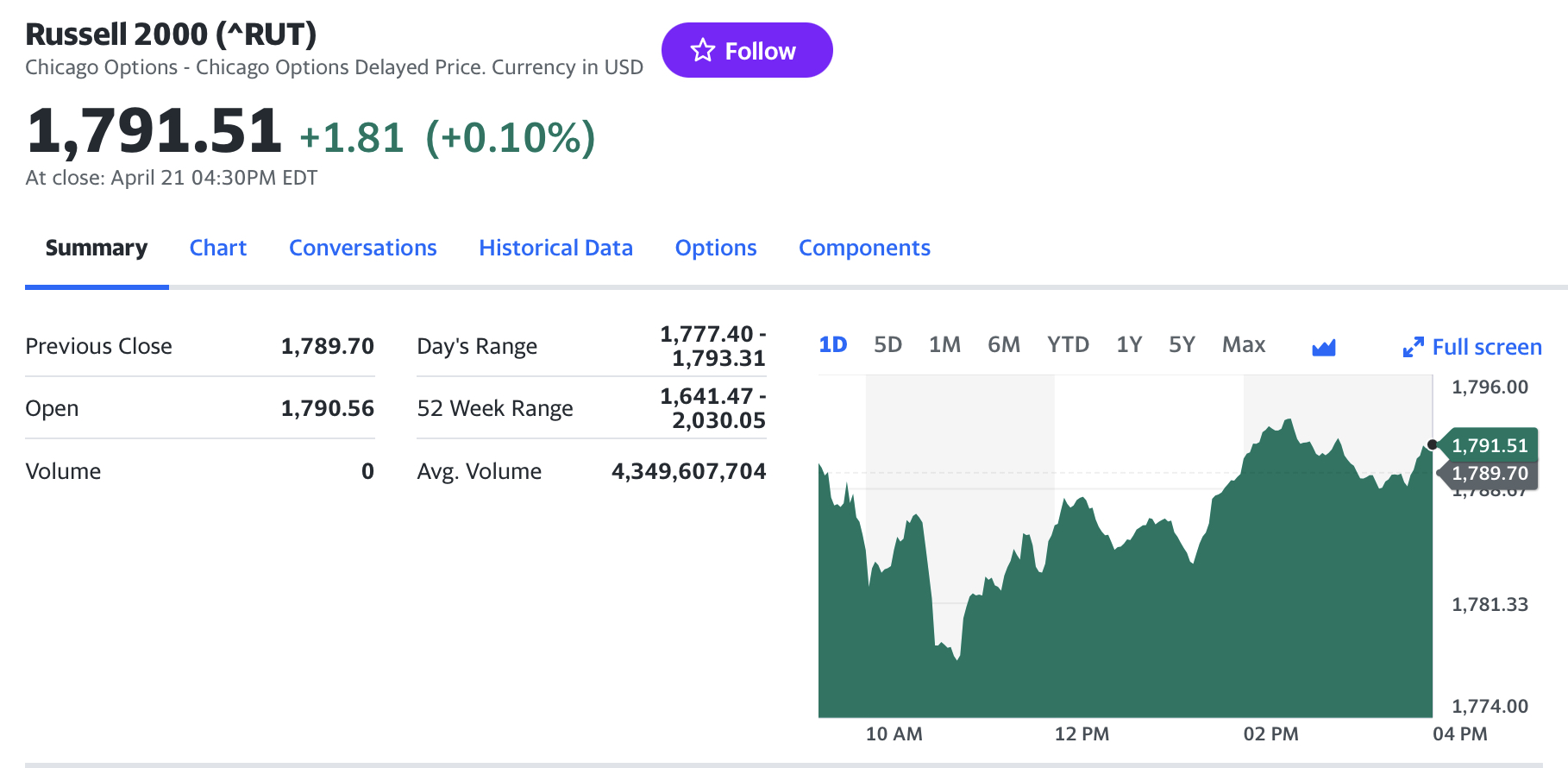Screen dimensions: 1568x768
Task: Open the Conversations tab
Action: click(x=363, y=248)
